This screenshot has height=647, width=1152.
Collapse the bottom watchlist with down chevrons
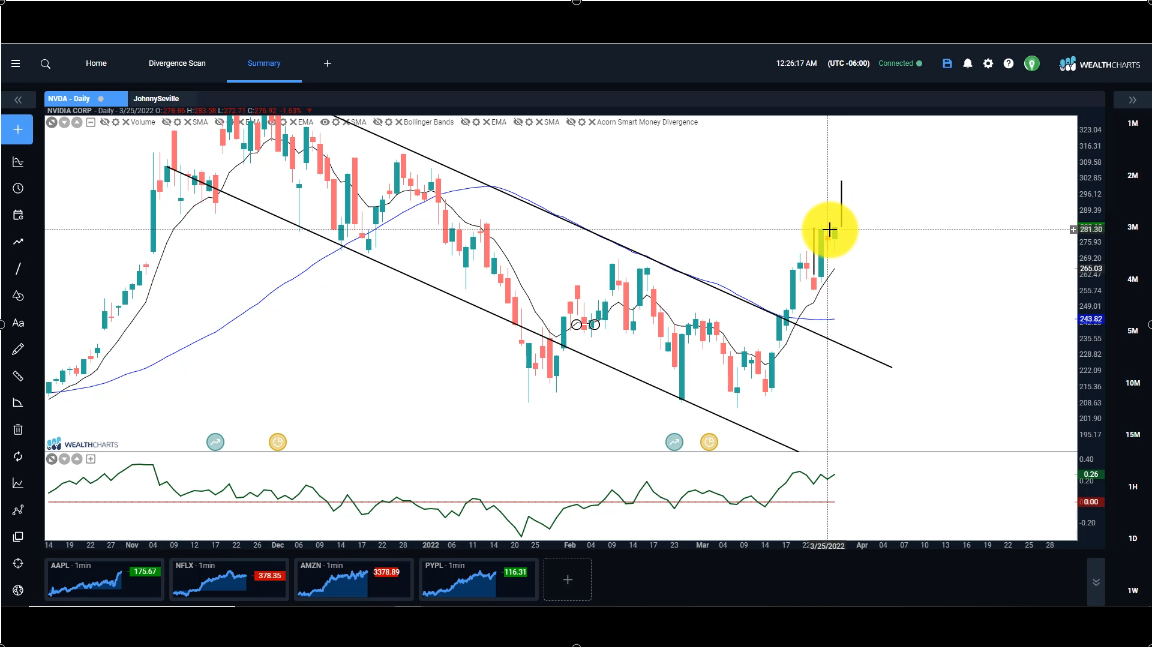(1095, 582)
